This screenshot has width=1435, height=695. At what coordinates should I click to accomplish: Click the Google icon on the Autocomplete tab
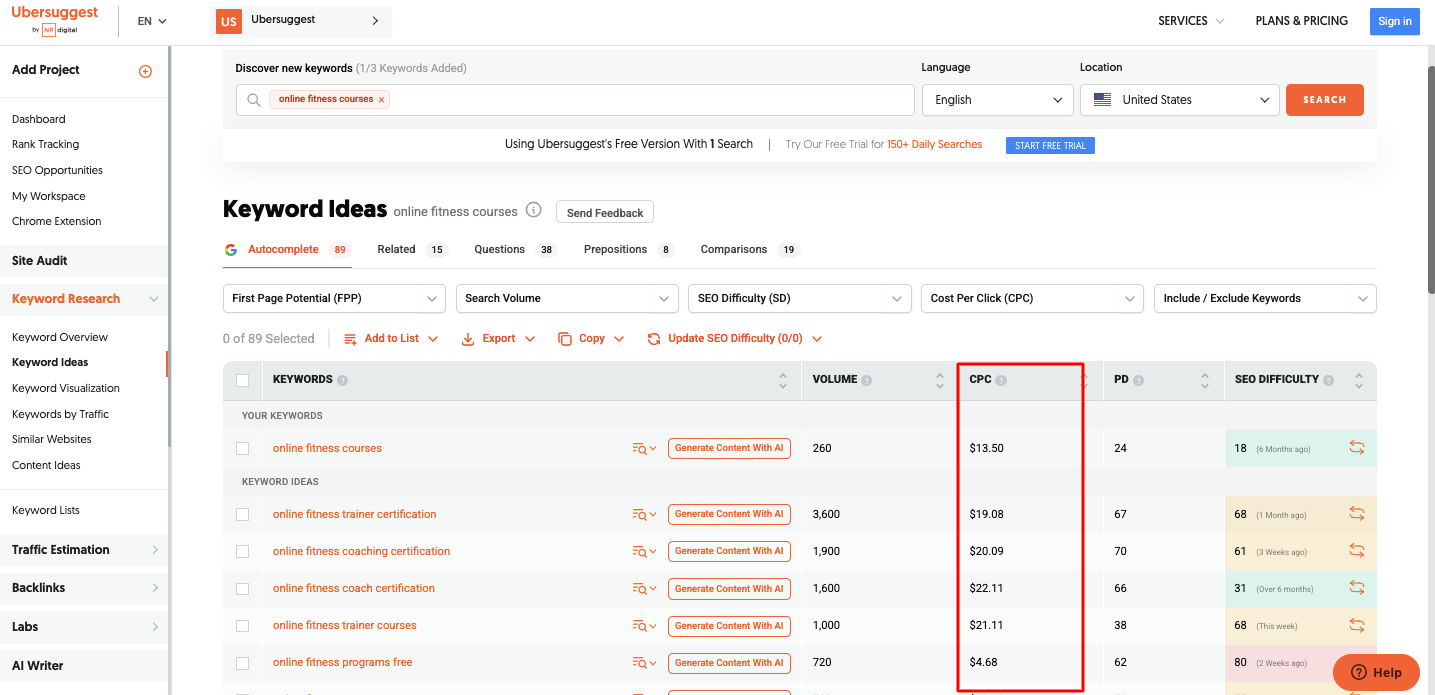coord(231,250)
